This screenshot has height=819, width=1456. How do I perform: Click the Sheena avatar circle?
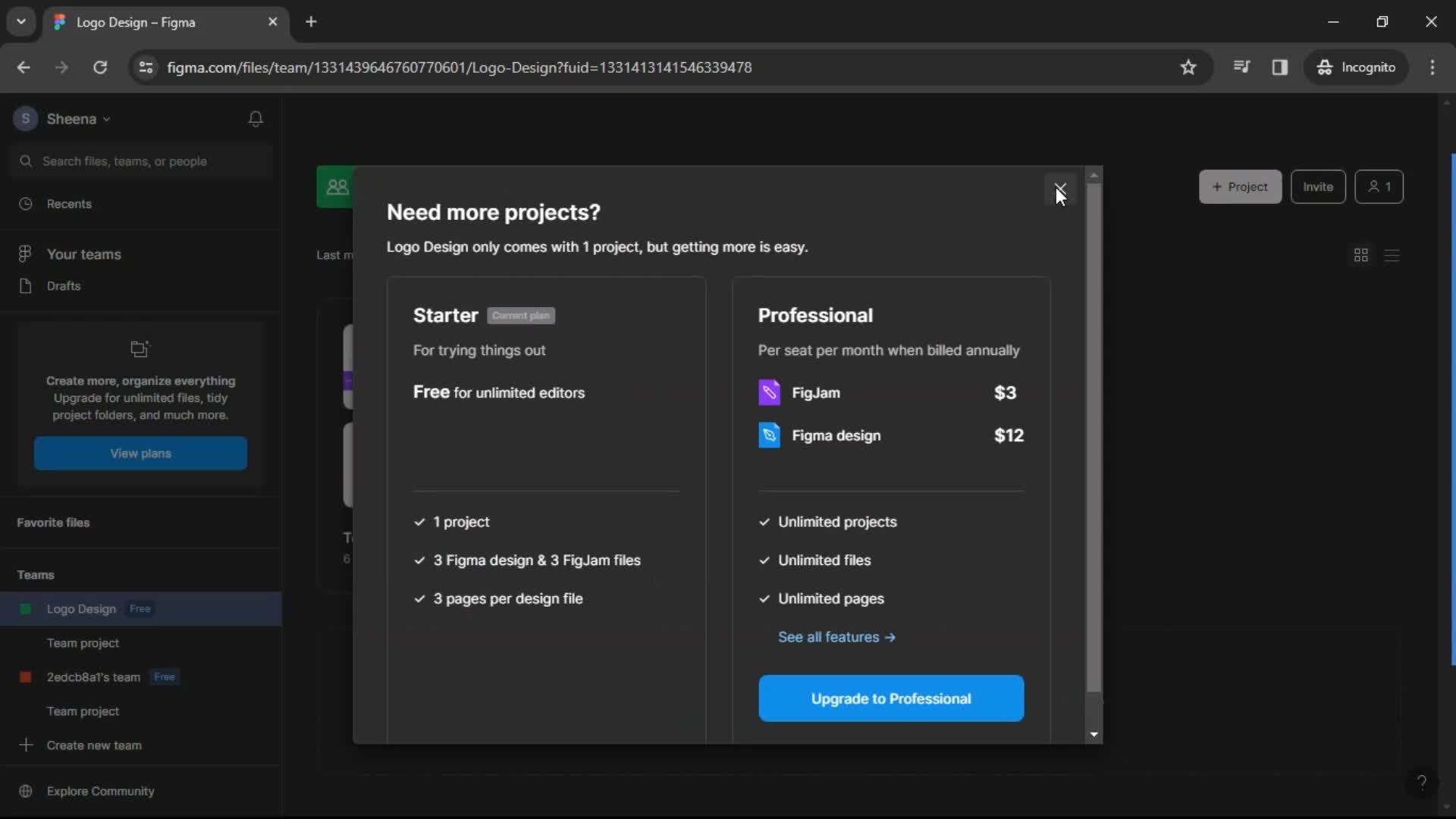[x=25, y=119]
